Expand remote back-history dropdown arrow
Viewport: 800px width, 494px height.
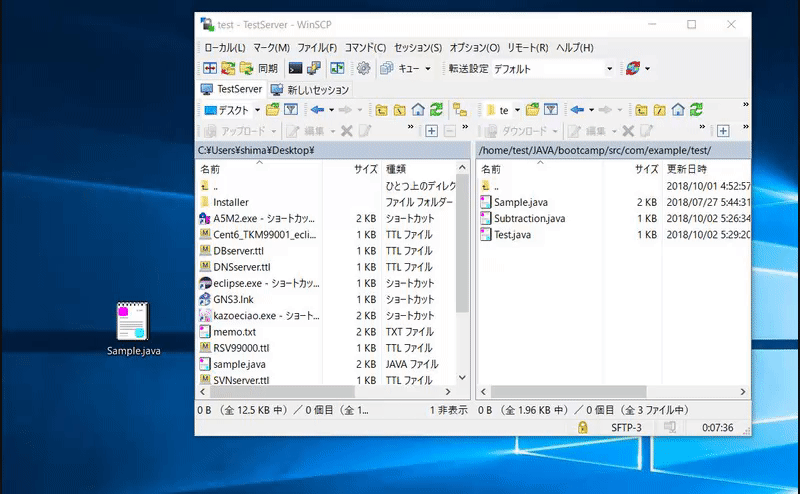[x=591, y=110]
